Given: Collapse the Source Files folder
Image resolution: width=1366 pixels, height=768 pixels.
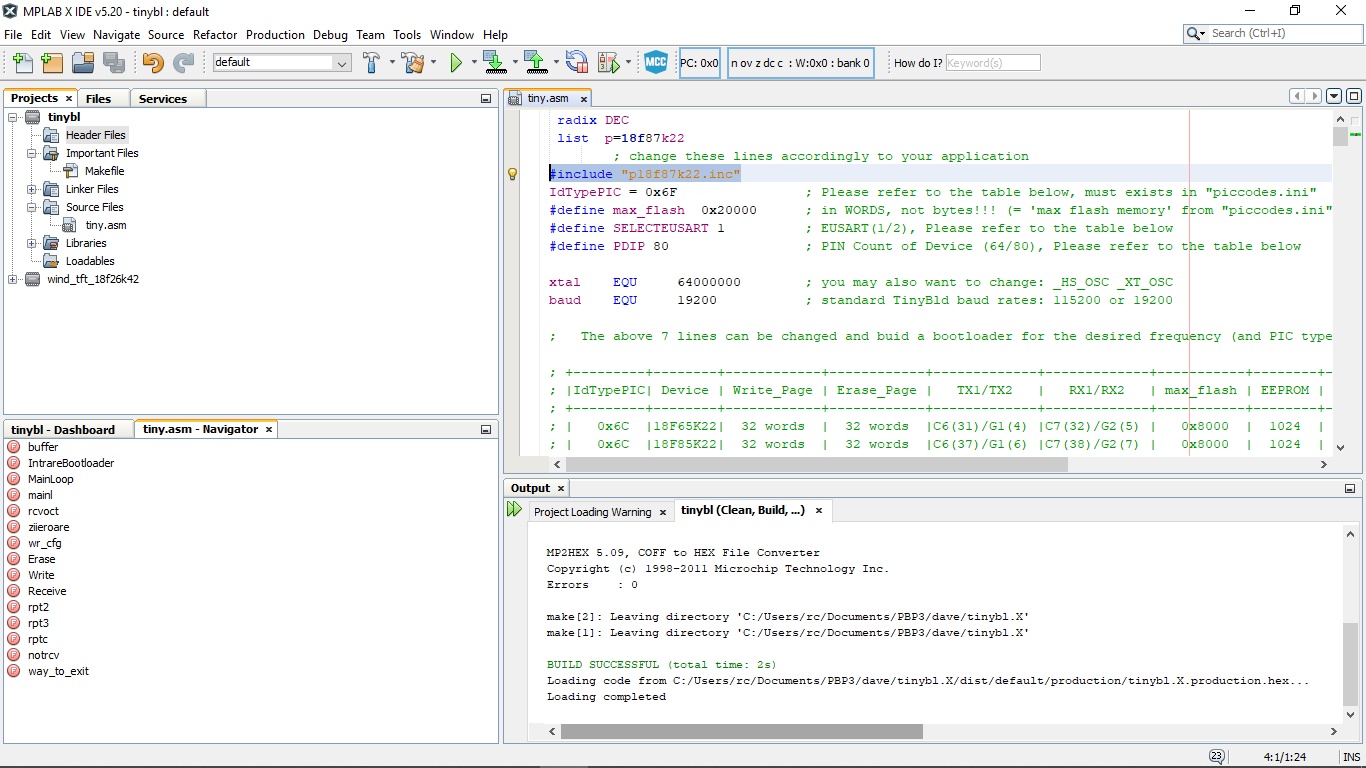Looking at the screenshot, I should pos(32,207).
